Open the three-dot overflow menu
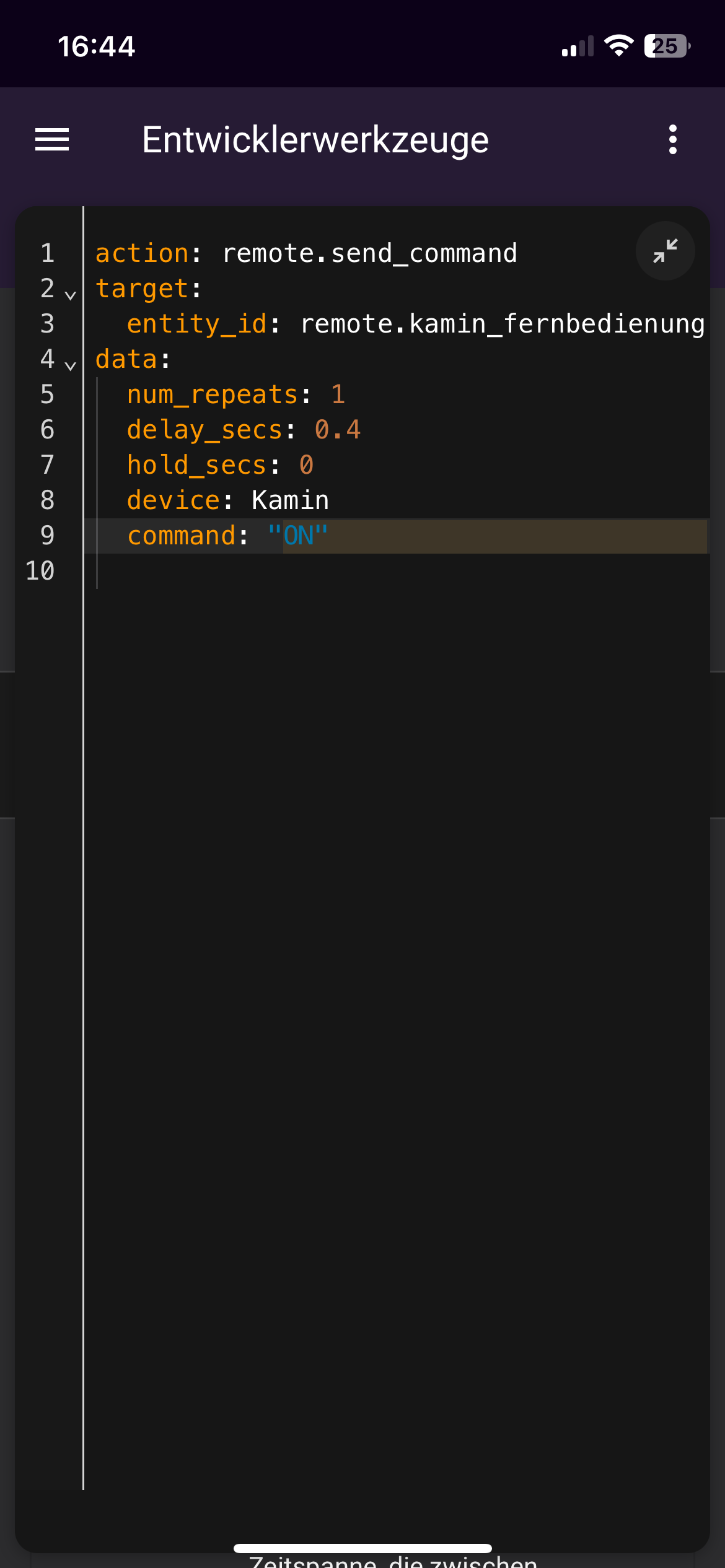Screen dimensions: 725x1568 [x=672, y=139]
